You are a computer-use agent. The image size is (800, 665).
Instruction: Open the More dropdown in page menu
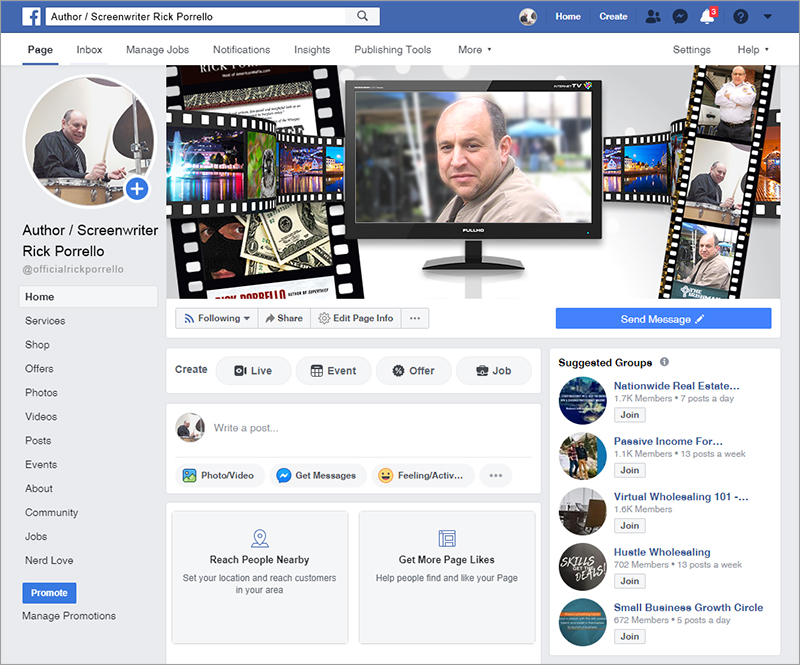tap(474, 49)
